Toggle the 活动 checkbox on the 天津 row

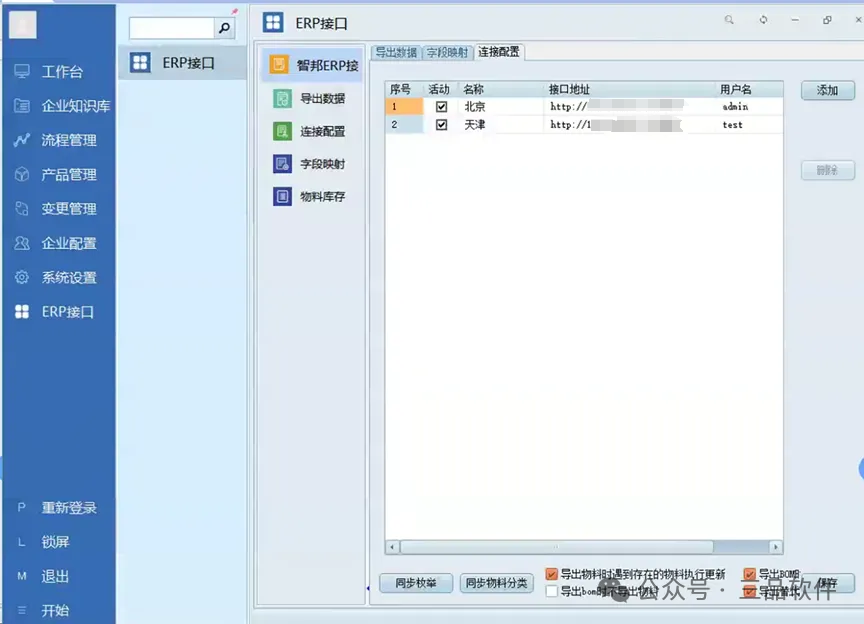442,124
